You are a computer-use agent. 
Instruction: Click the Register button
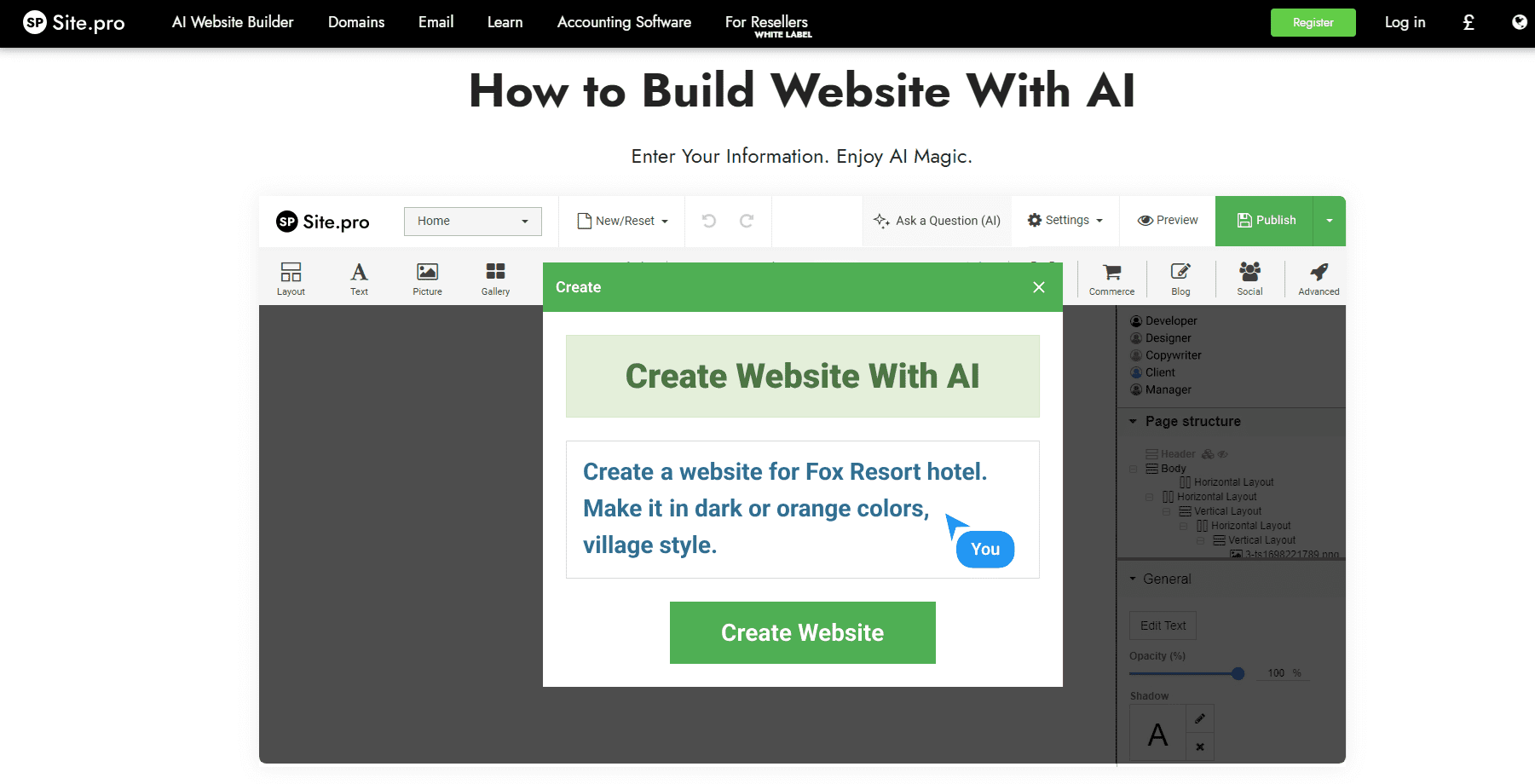tap(1313, 23)
